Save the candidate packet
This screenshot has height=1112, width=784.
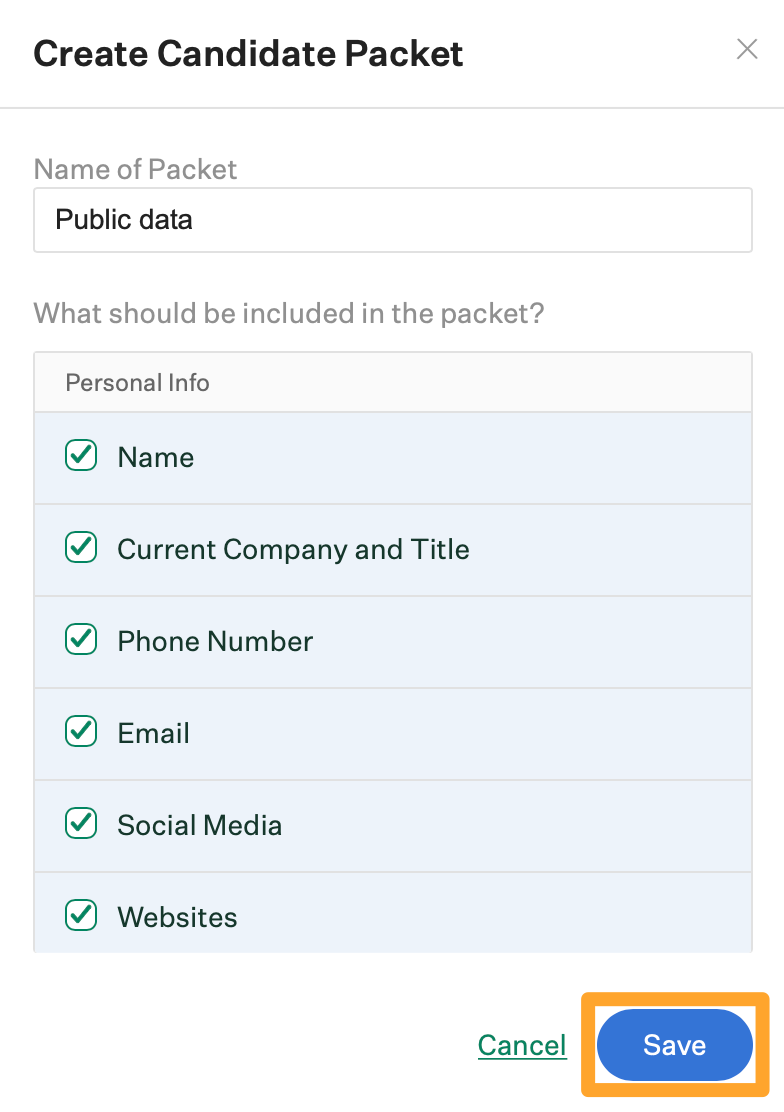(x=674, y=1045)
